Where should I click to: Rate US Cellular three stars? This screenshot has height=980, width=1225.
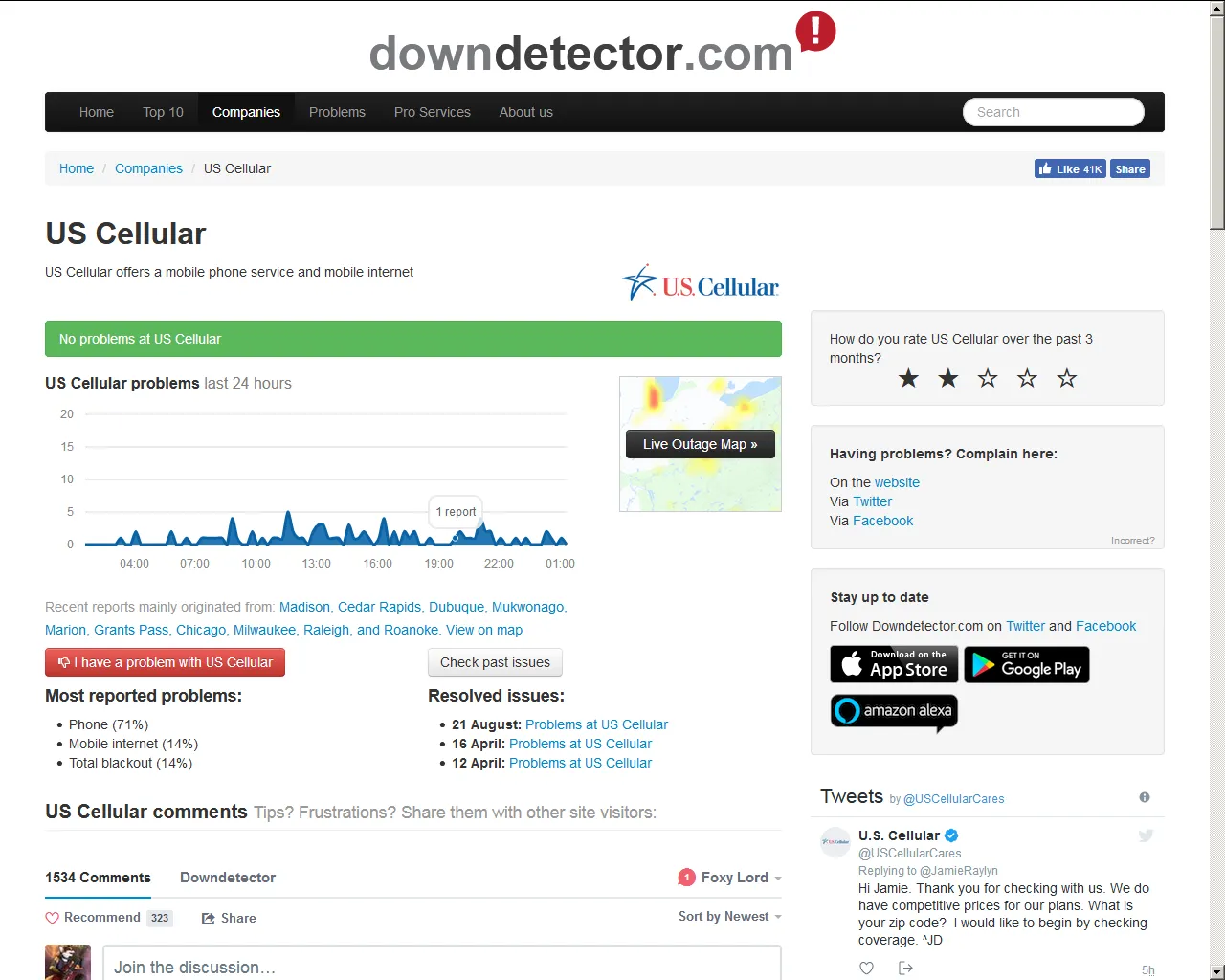988,378
